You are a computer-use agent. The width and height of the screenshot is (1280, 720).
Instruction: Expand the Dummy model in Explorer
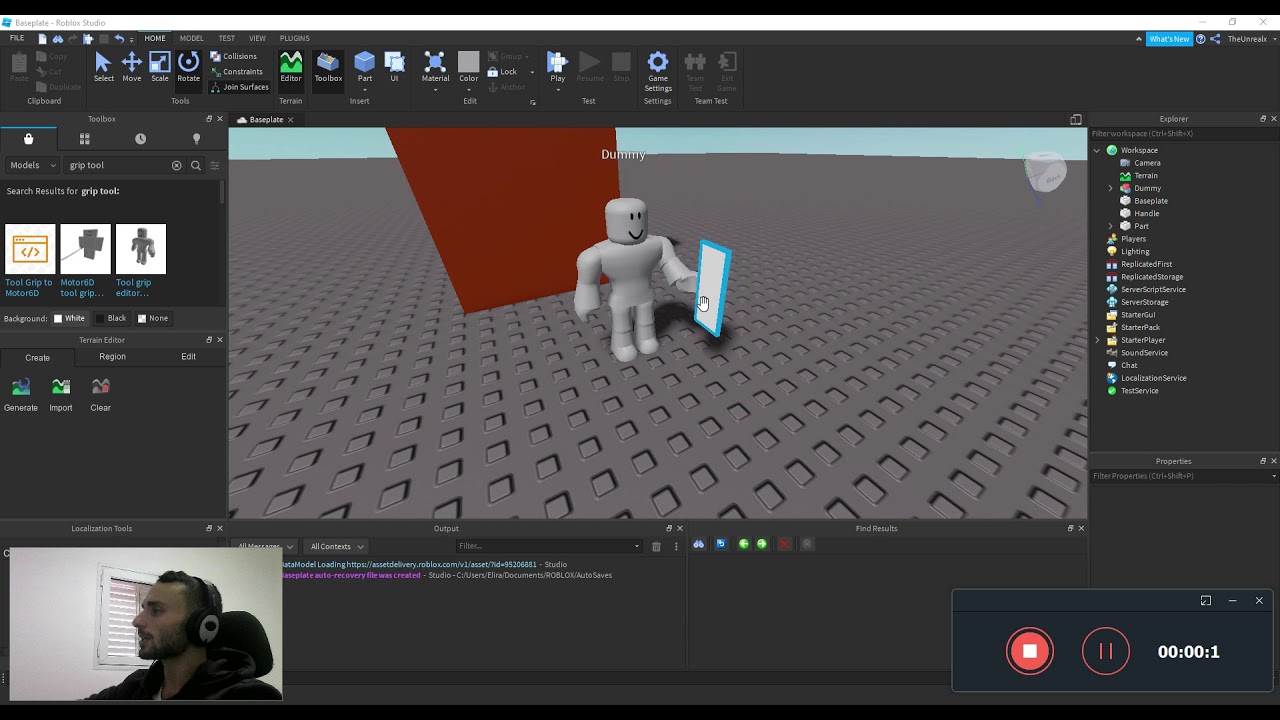point(1110,188)
